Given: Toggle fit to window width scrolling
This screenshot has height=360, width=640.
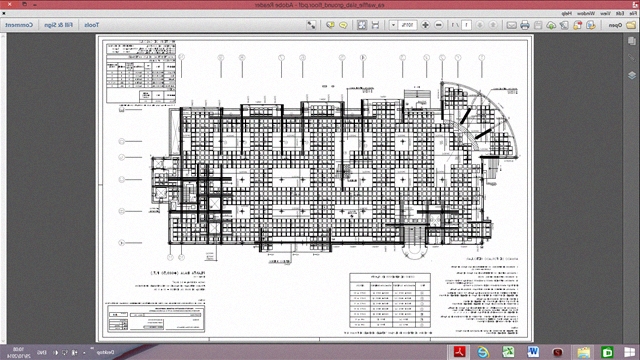Looking at the screenshot, I should [375, 25].
